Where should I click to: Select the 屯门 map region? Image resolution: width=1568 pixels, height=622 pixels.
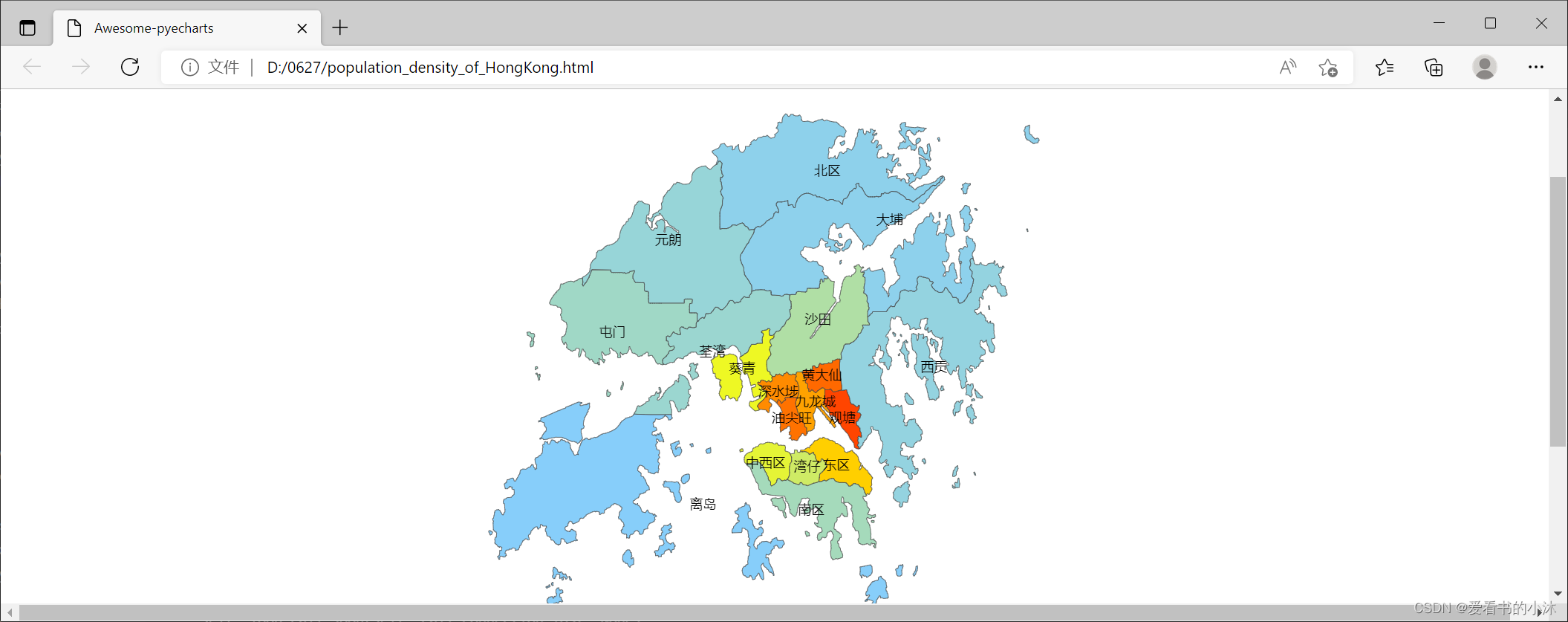(x=612, y=332)
